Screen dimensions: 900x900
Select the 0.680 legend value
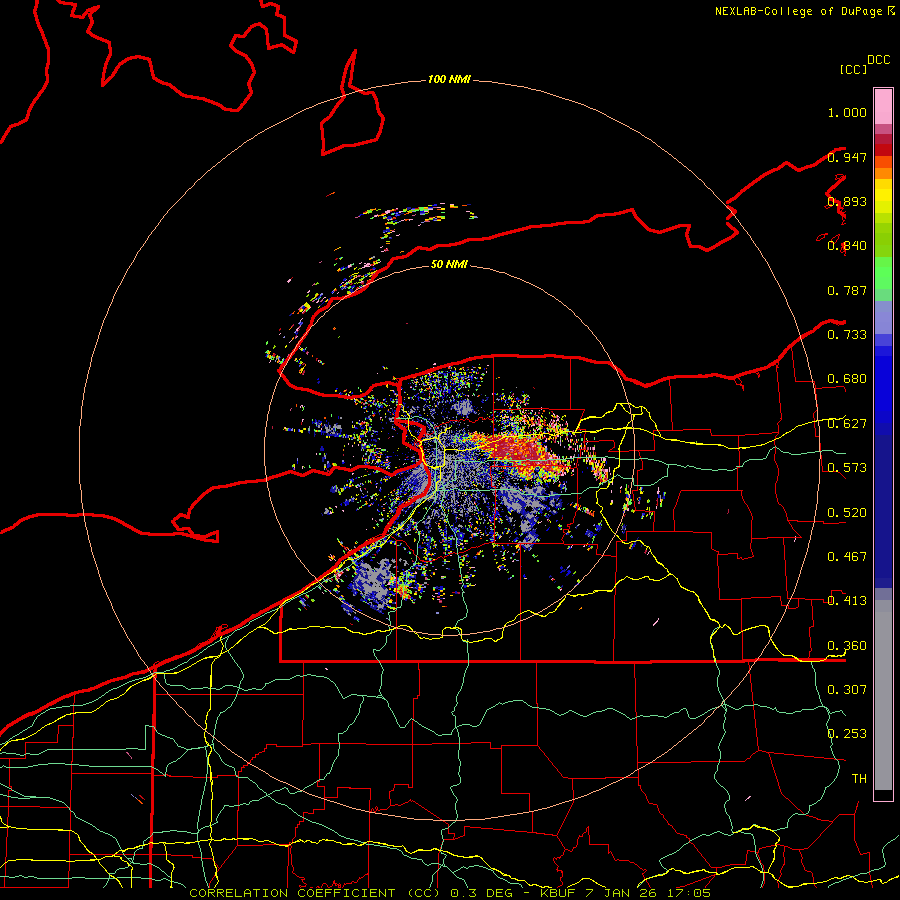(x=847, y=379)
